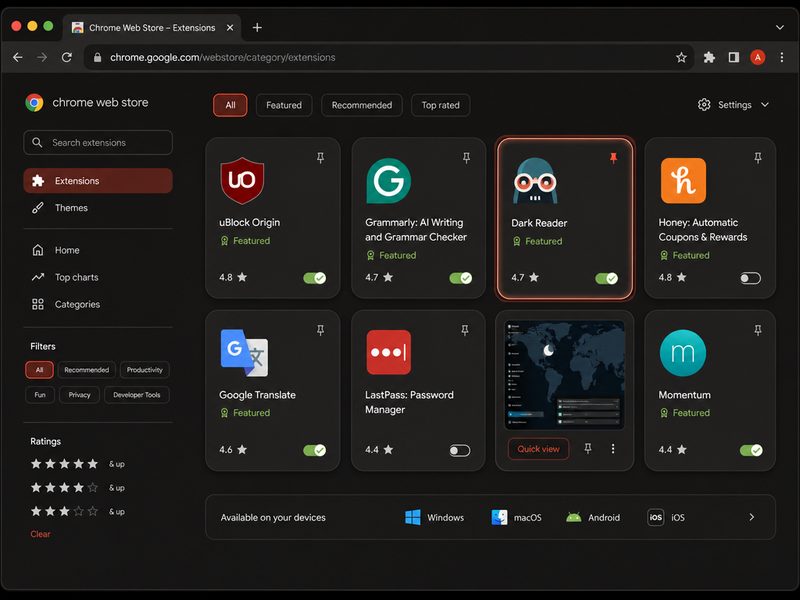The height and width of the screenshot is (600, 800).
Task: Open a new browser tab
Action: pyautogui.click(x=257, y=28)
